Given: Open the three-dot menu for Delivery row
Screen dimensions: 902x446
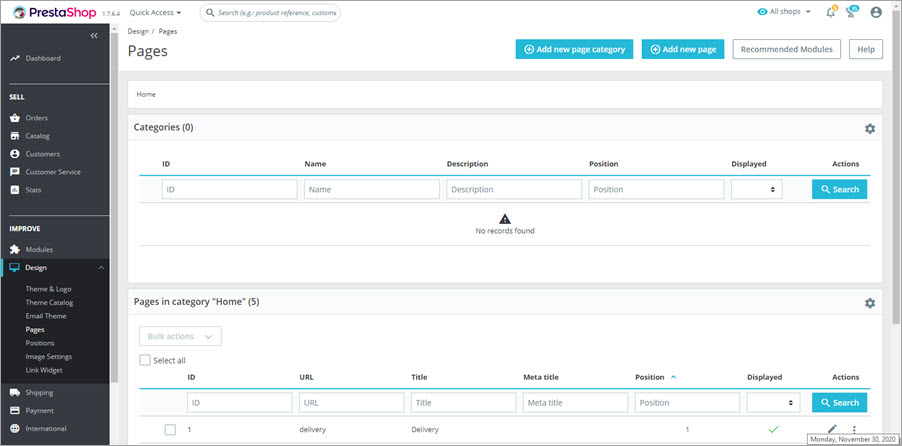Looking at the screenshot, I should (854, 429).
